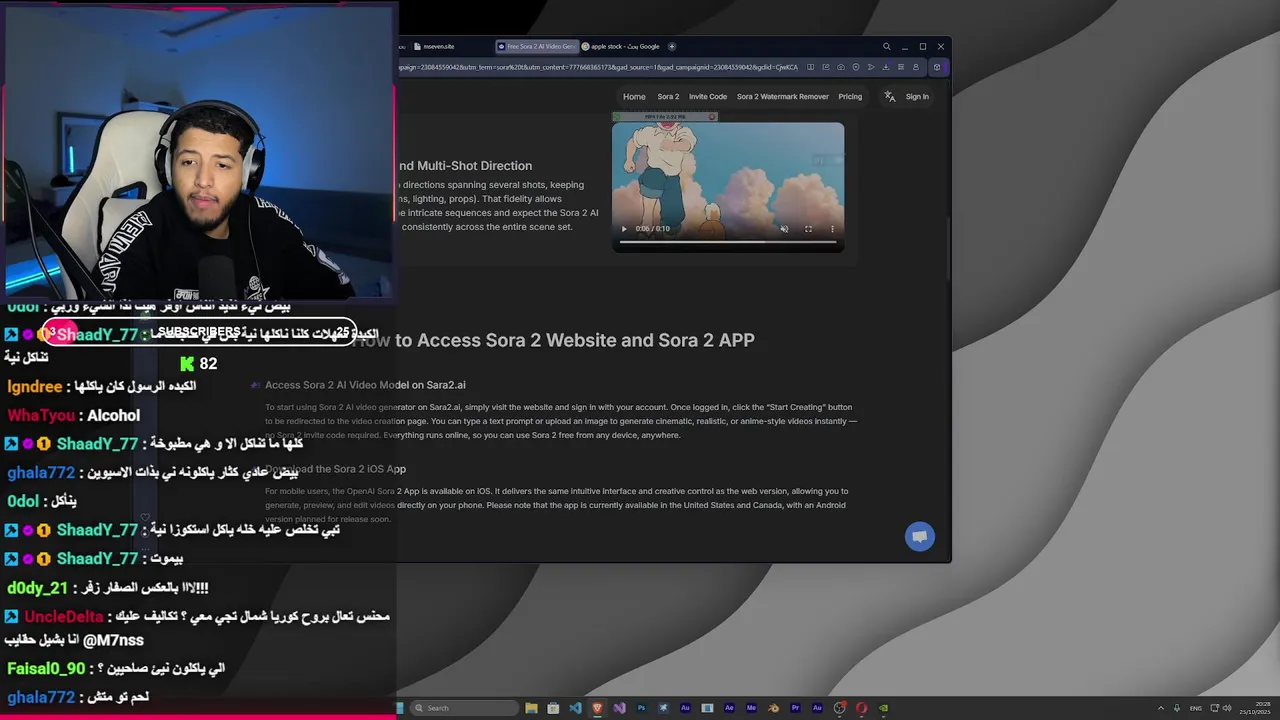Open the browser downloads icon
1280x720 pixels.
coord(886,67)
